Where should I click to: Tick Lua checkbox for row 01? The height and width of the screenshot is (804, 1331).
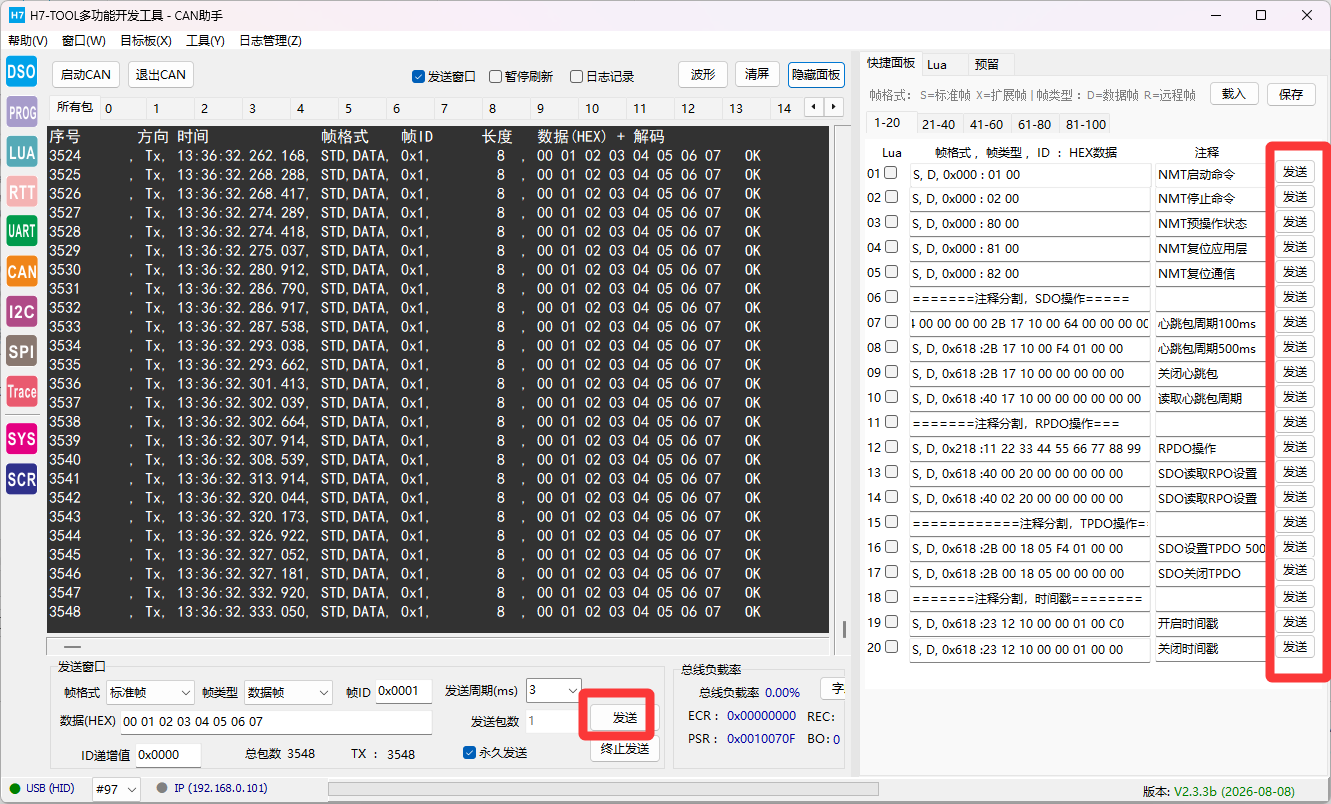(890, 173)
